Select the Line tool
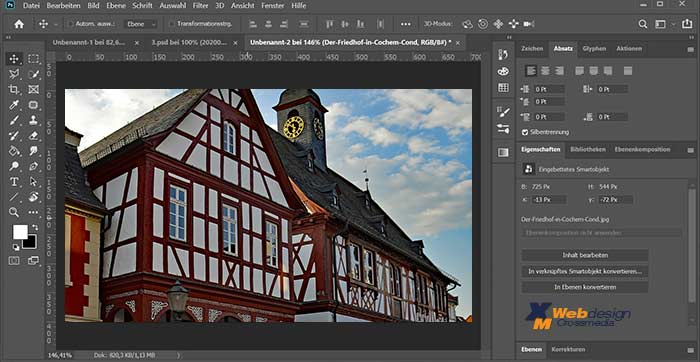The width and height of the screenshot is (700, 362). (x=14, y=197)
